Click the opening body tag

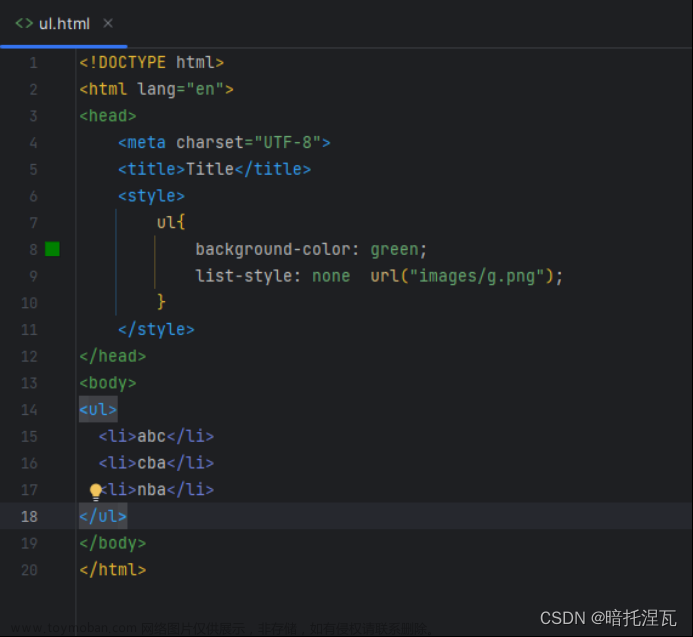tap(108, 383)
